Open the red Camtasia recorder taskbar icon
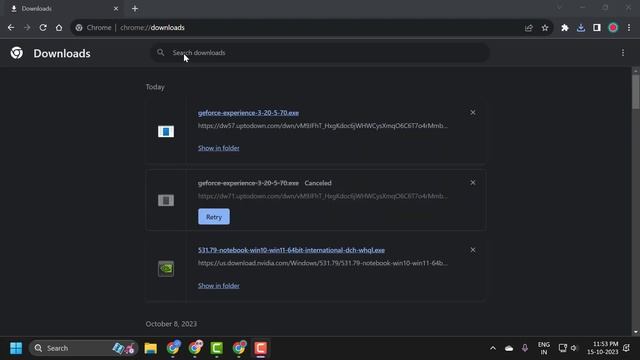Image resolution: width=640 pixels, height=360 pixels. coord(261,348)
